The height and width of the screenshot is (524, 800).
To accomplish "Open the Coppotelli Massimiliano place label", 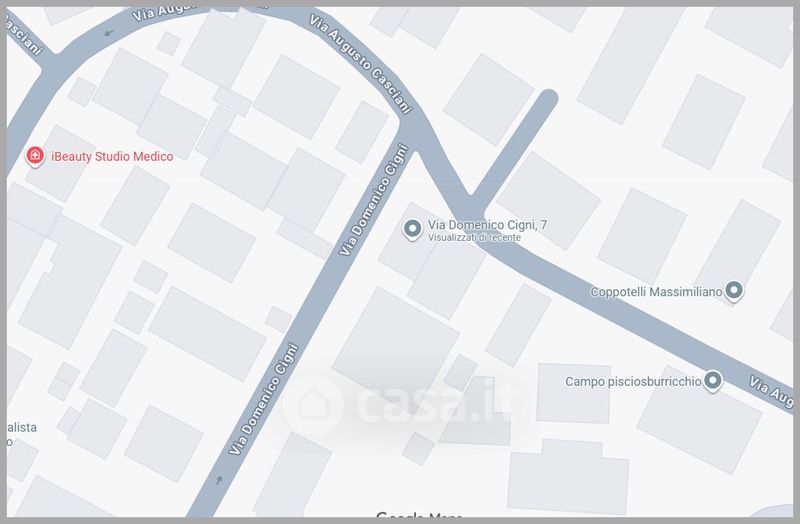I will click(656, 292).
